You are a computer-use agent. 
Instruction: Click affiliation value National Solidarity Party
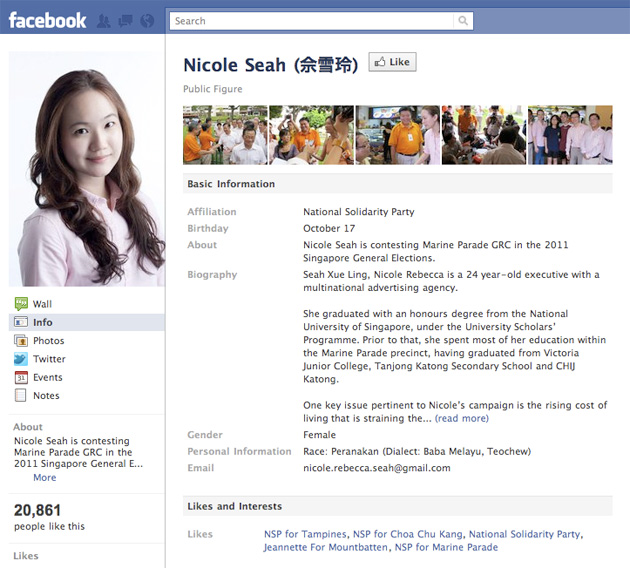tap(359, 212)
